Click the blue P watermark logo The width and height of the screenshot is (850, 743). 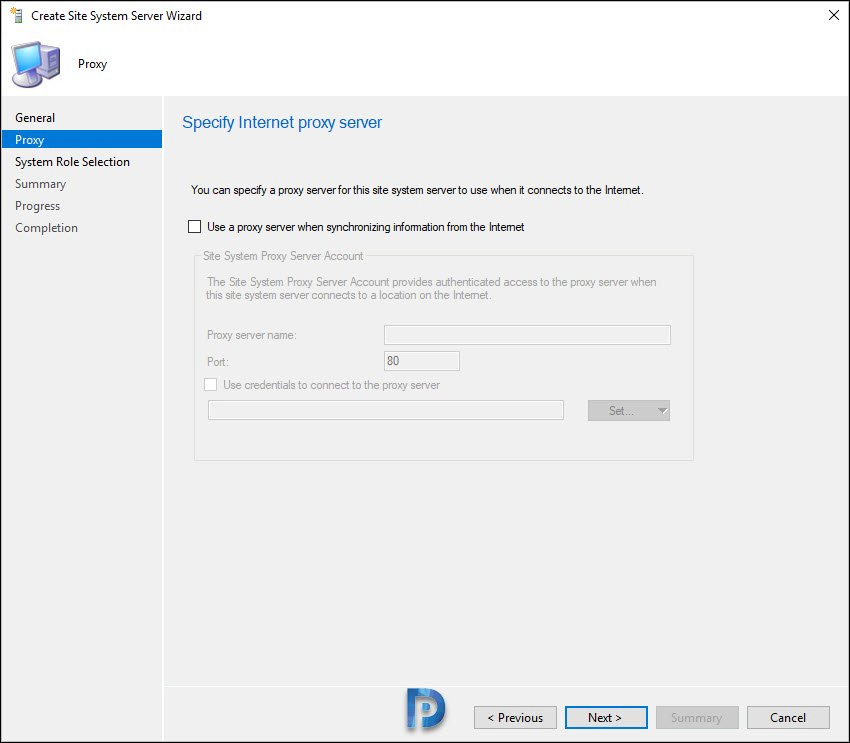[426, 709]
